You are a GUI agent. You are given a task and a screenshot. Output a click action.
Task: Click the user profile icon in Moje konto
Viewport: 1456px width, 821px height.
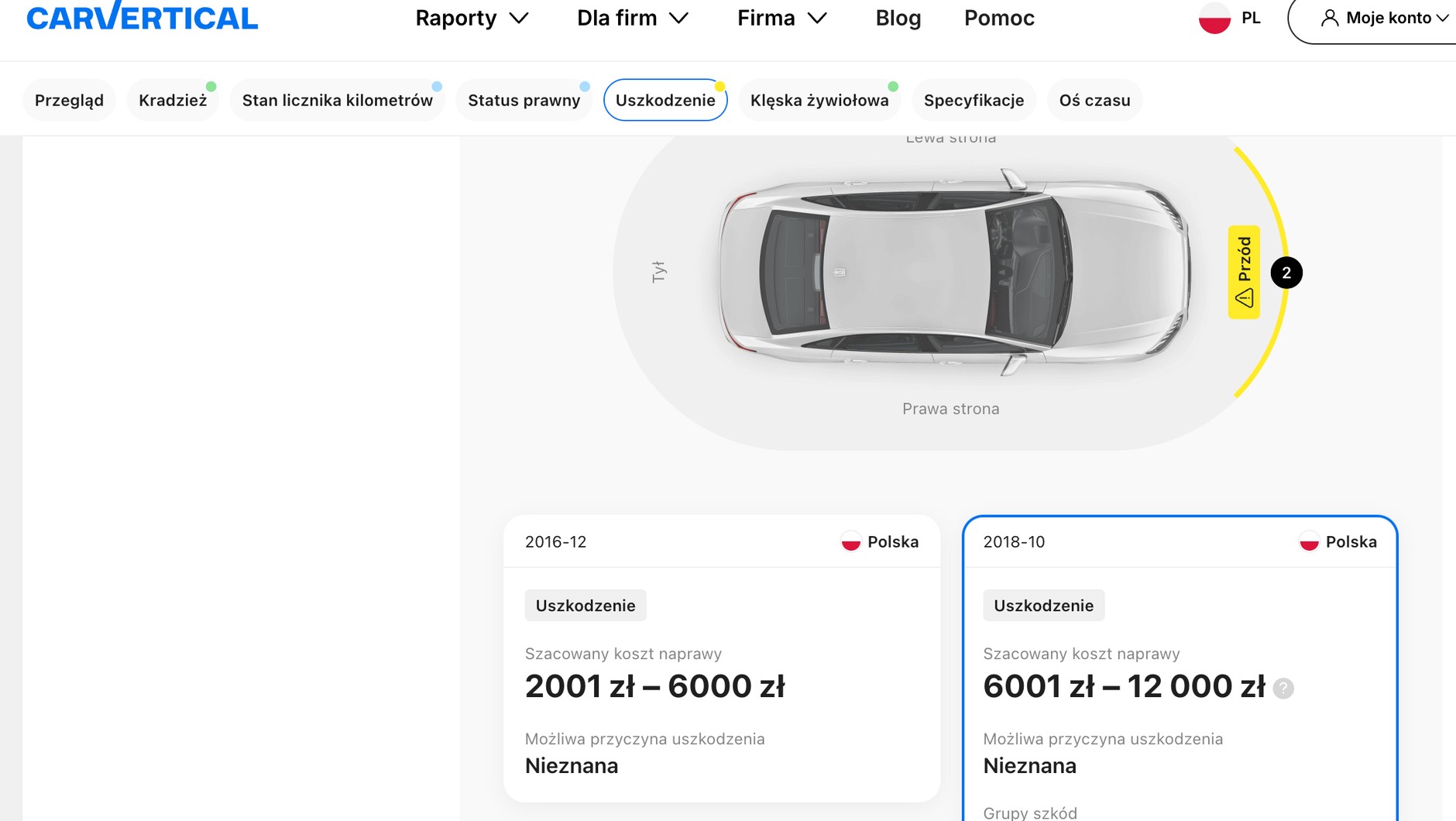[1330, 18]
